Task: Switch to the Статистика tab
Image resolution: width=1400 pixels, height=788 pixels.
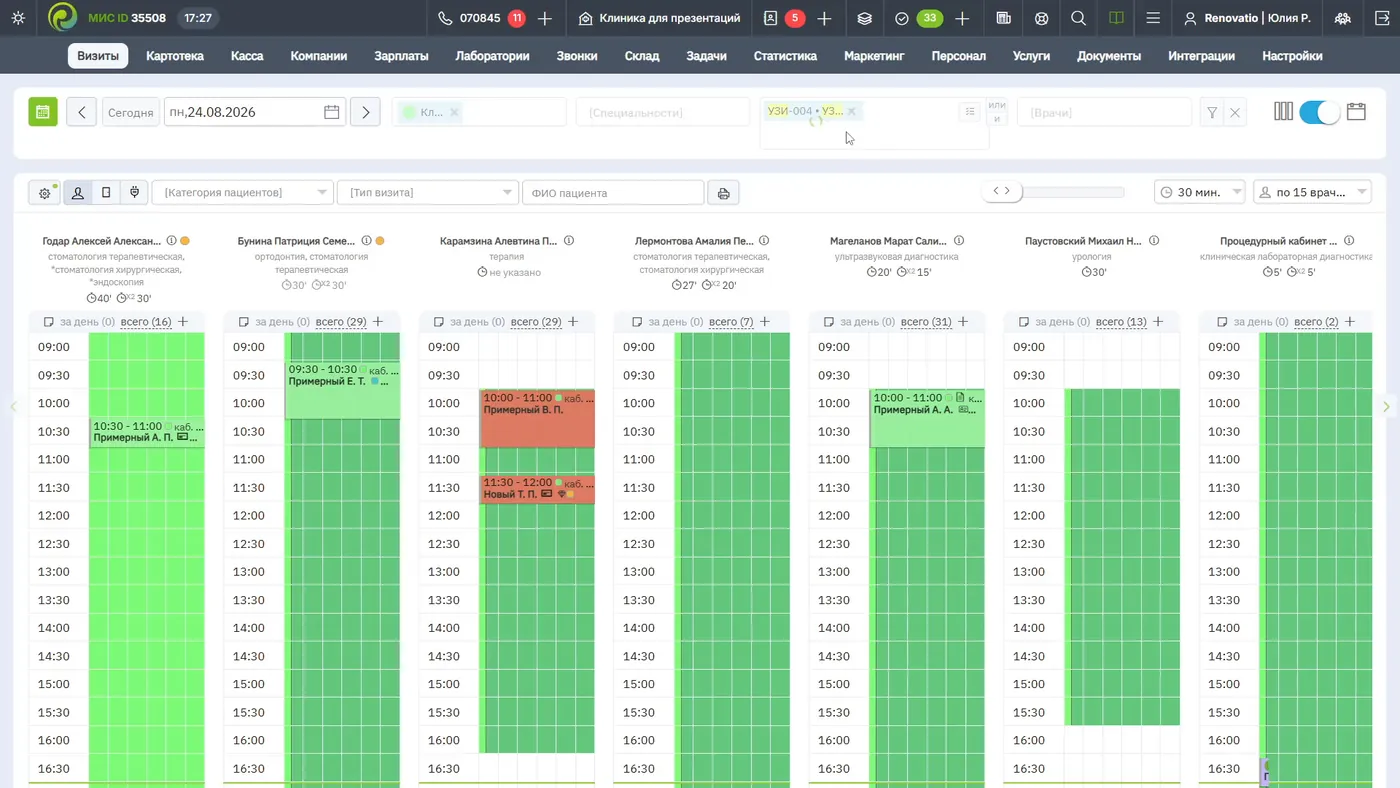Action: [x=785, y=56]
